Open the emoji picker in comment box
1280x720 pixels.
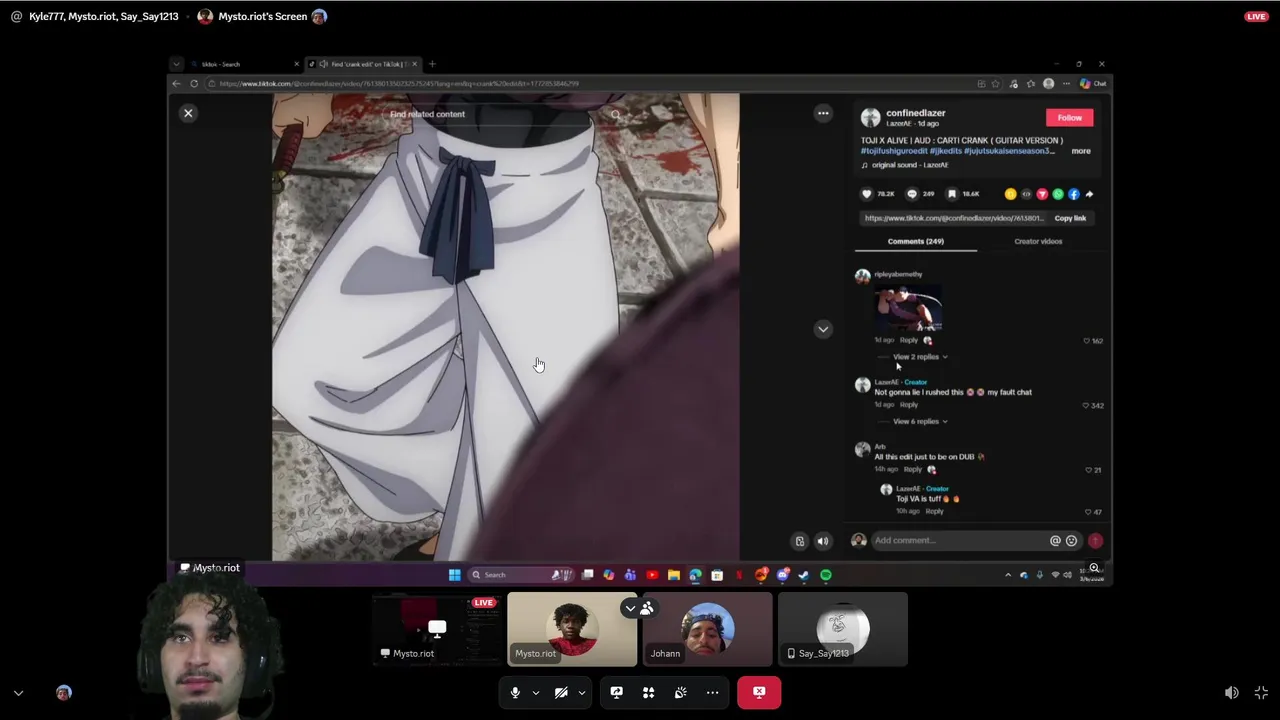coord(1071,541)
